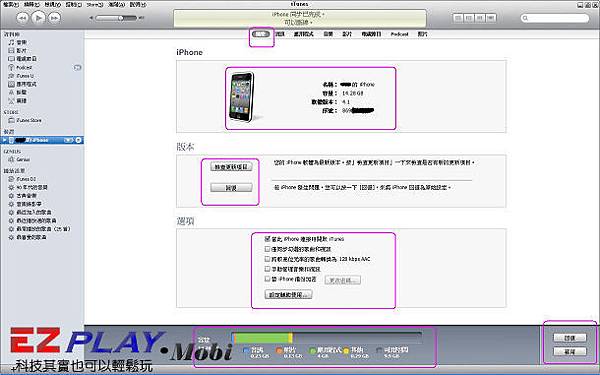
Task: Switch to the 音樂 (Music) device tab
Action: tap(328, 34)
